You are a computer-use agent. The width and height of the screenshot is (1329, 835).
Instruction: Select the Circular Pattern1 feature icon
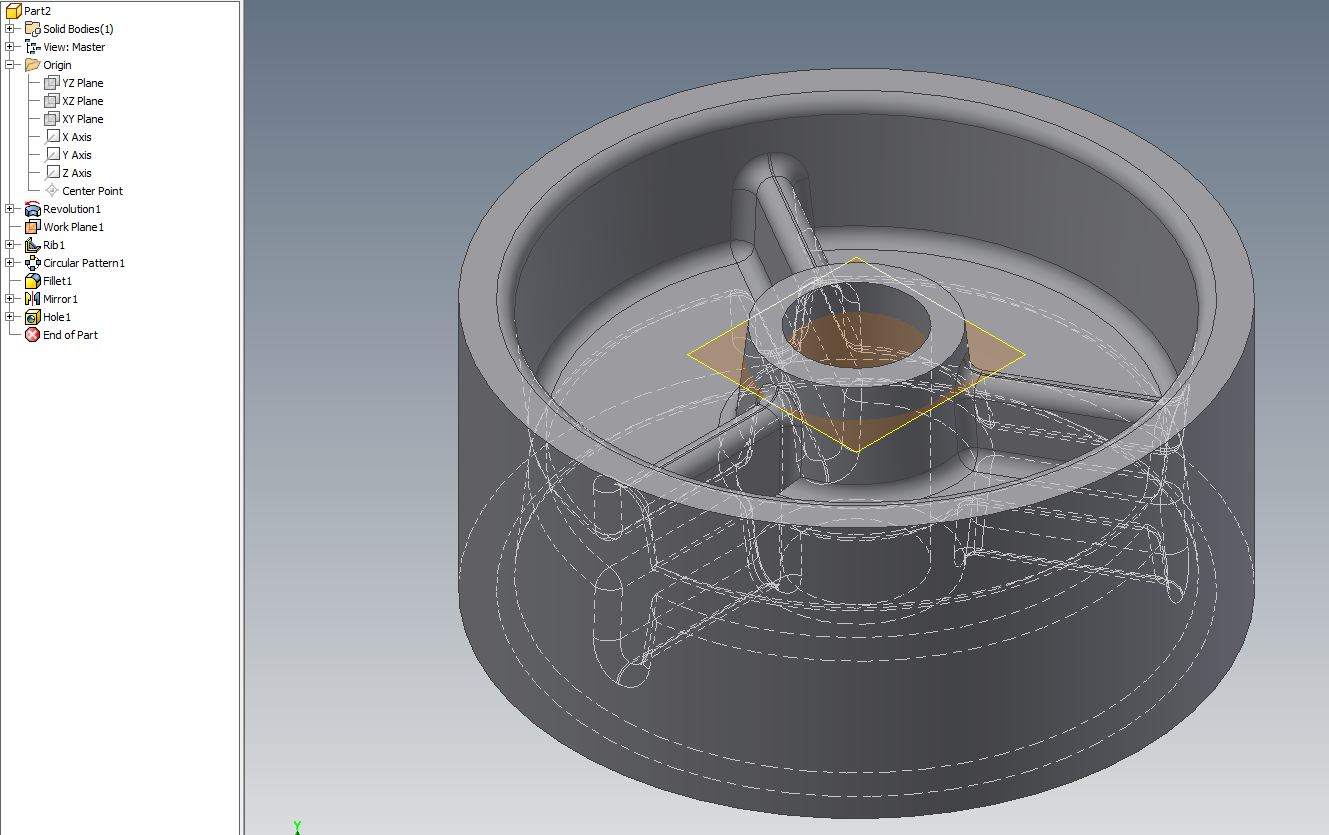pyautogui.click(x=32, y=263)
